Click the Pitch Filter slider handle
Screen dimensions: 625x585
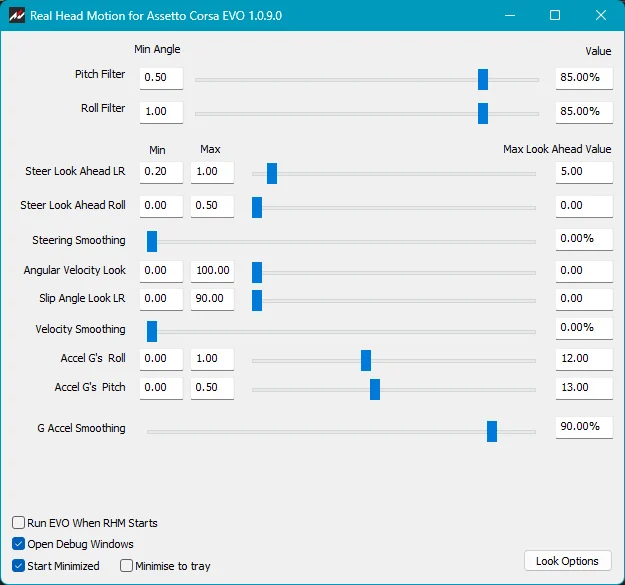click(x=483, y=79)
